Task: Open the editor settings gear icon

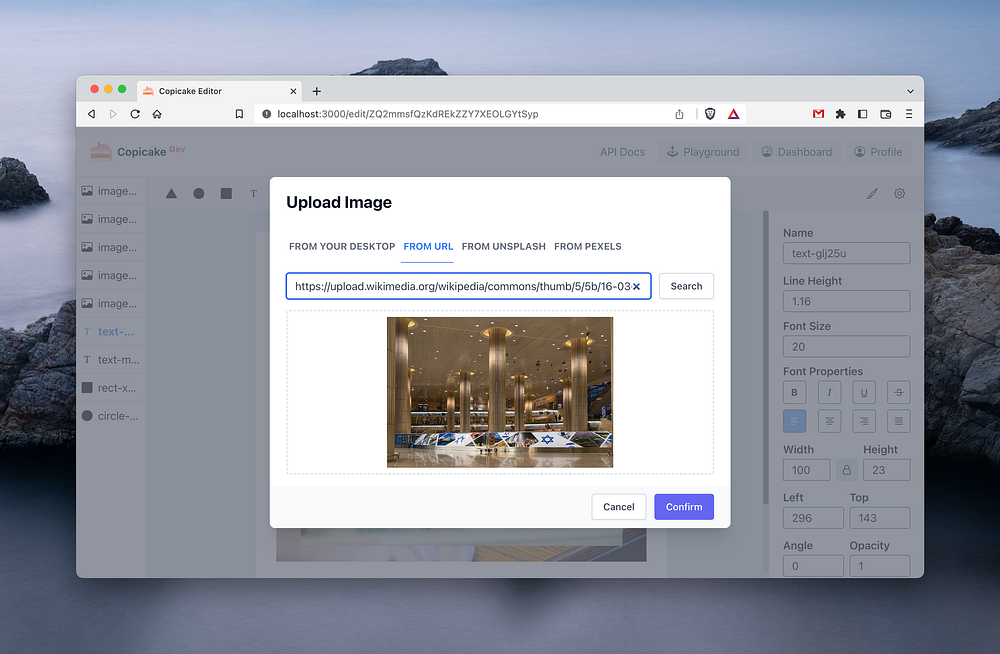Action: coord(899,193)
